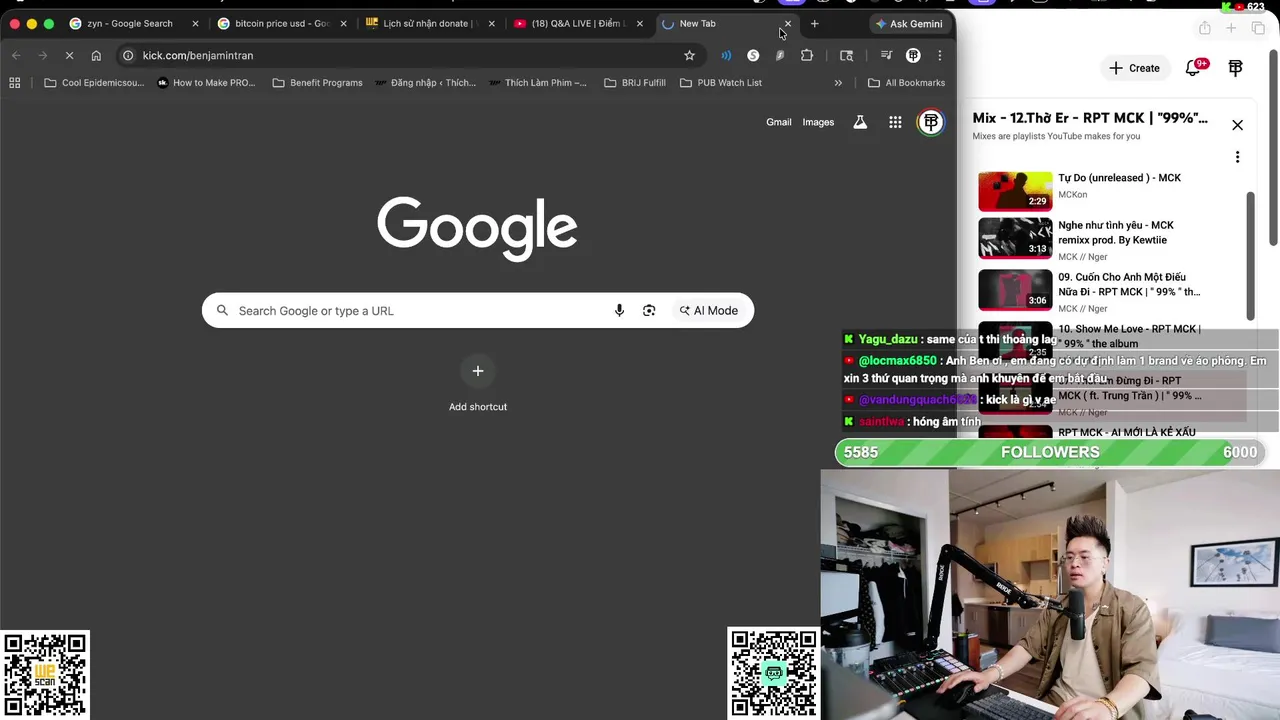Close the Mix playlist panel
This screenshot has width=1280, height=720.
1237,125
